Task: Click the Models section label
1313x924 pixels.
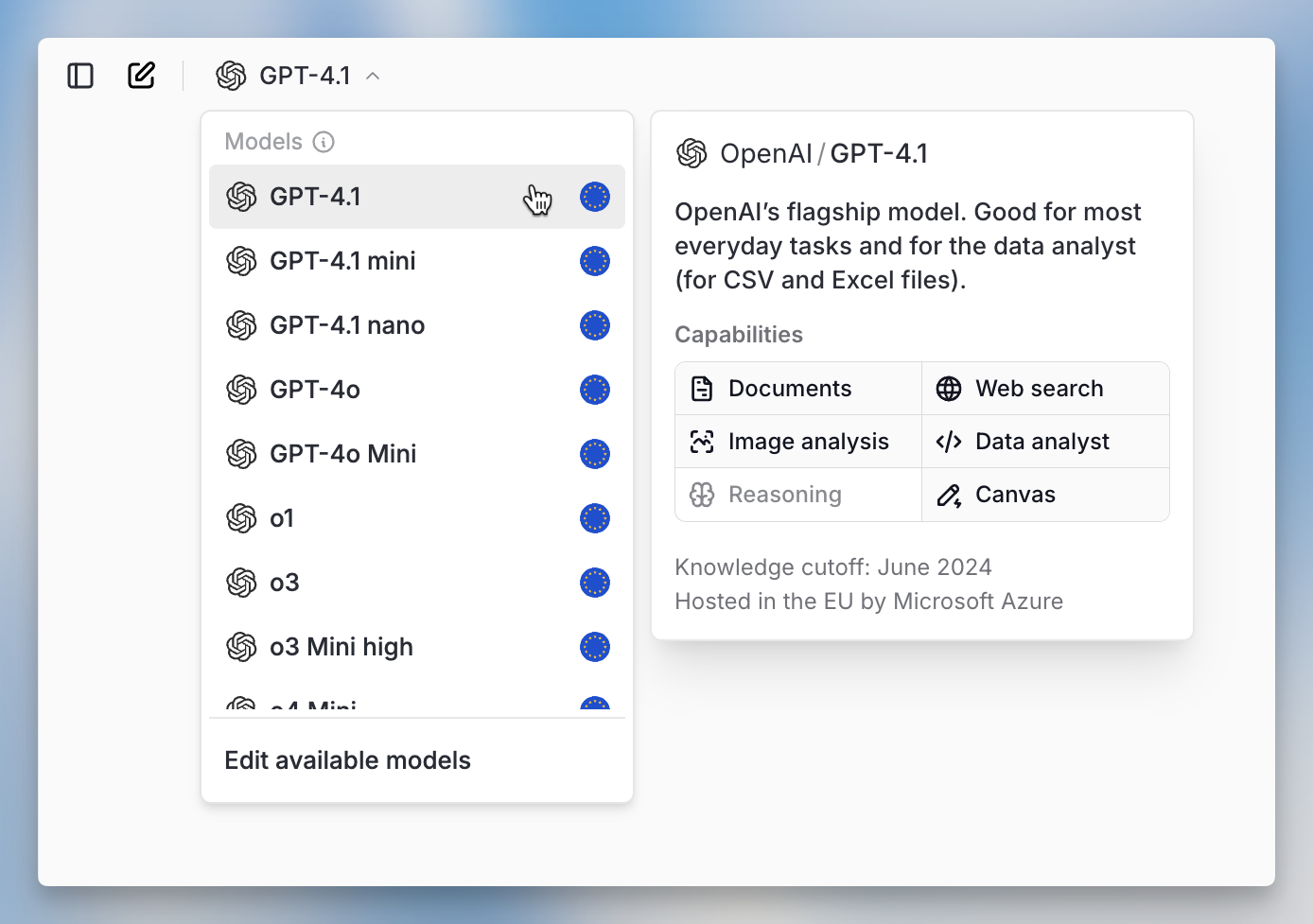Action: 264,142
